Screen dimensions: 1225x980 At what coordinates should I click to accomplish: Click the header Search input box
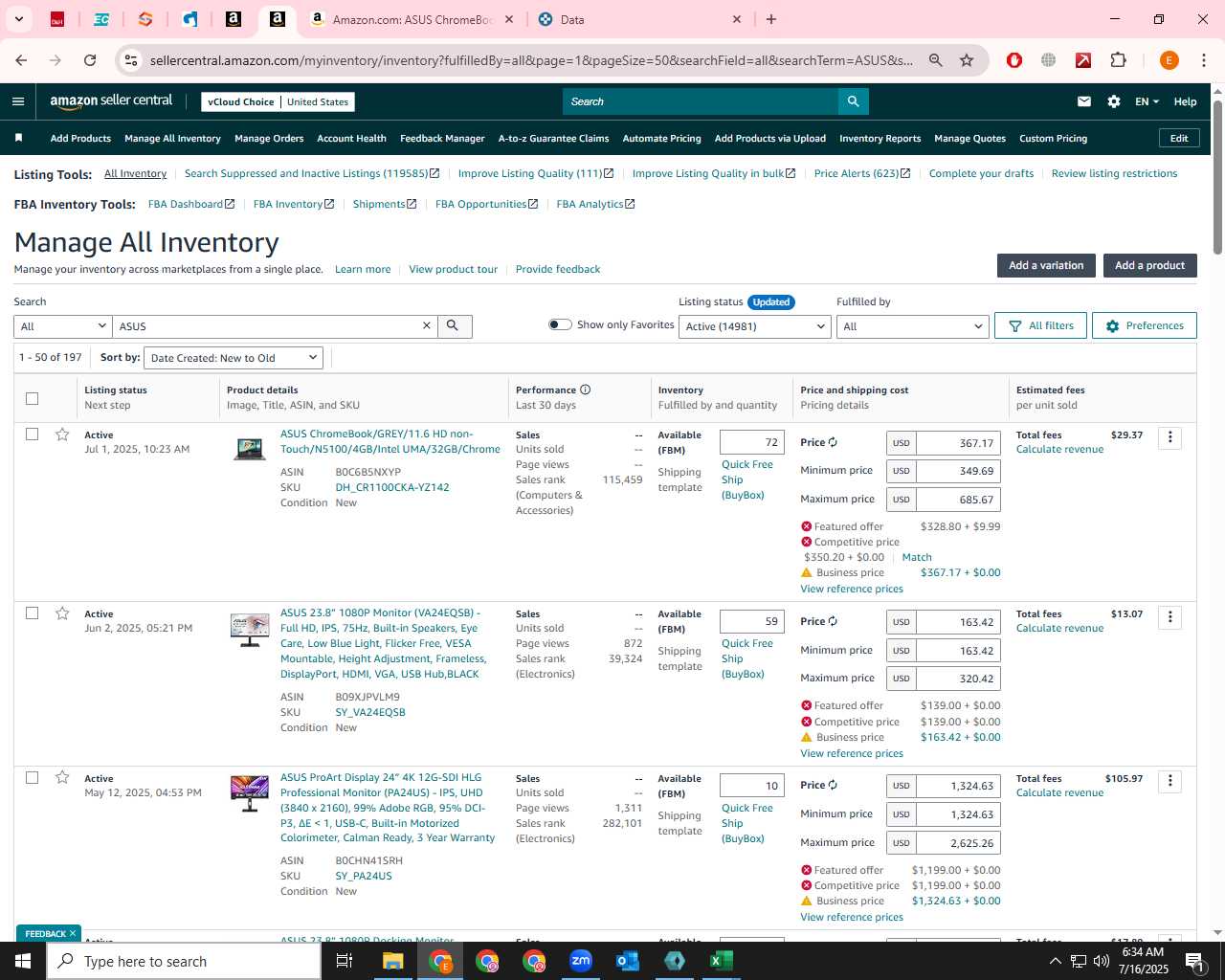pyautogui.click(x=701, y=101)
